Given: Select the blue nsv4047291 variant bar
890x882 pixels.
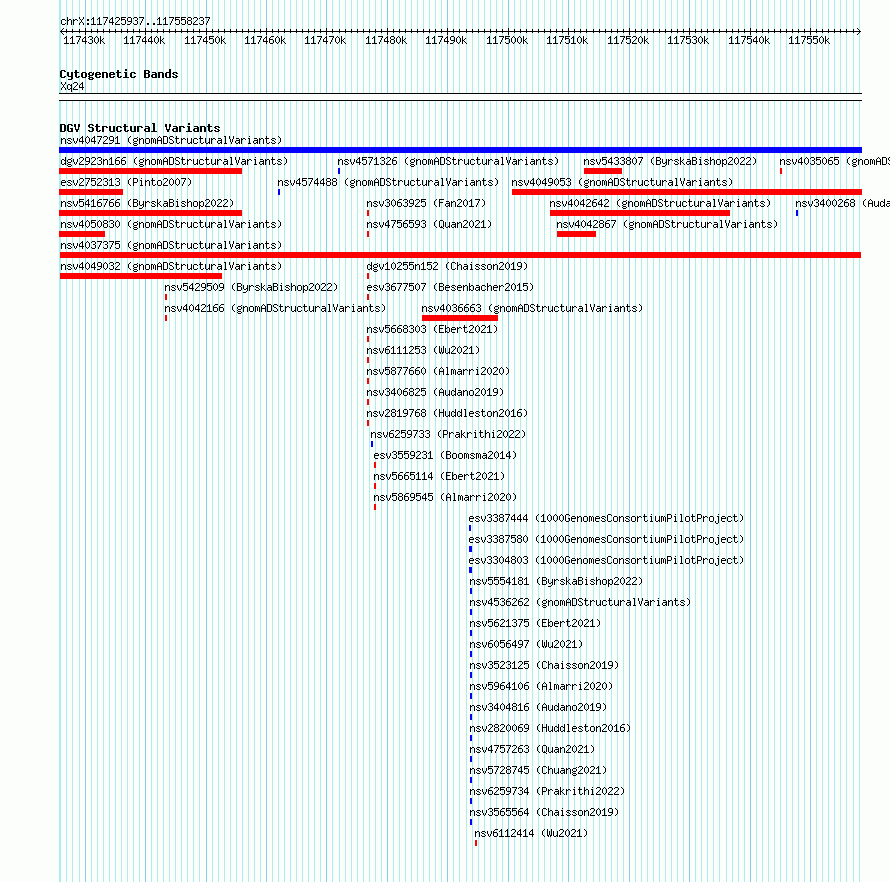Looking at the screenshot, I should (460, 150).
